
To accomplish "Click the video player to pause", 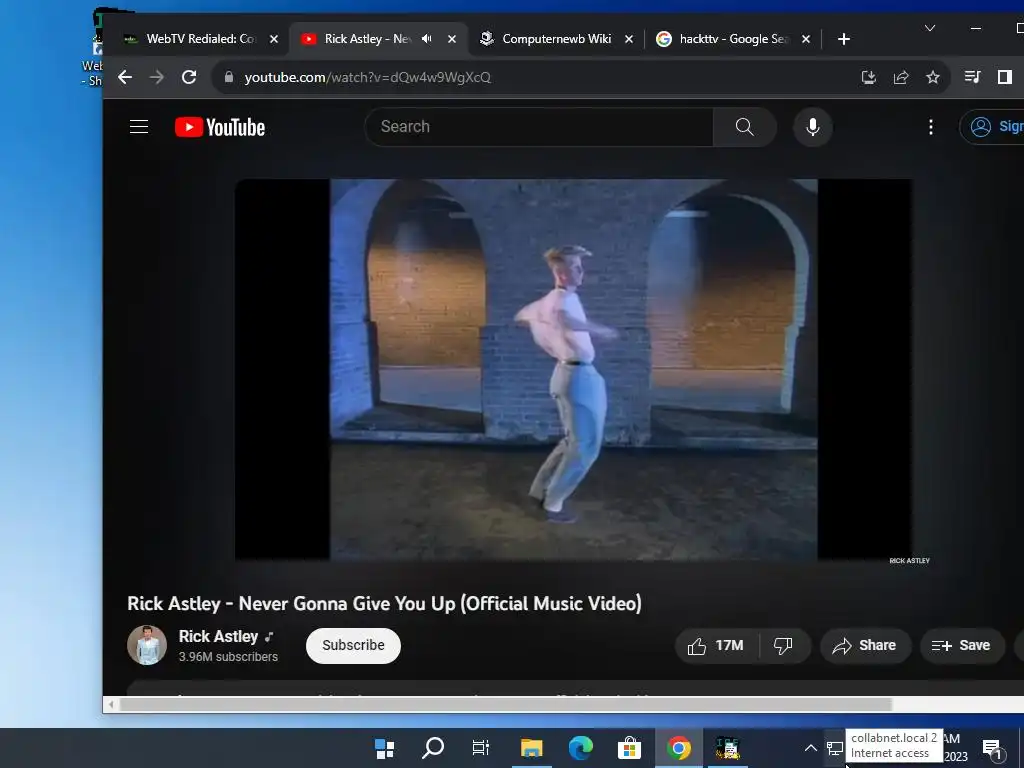I will [x=573, y=370].
